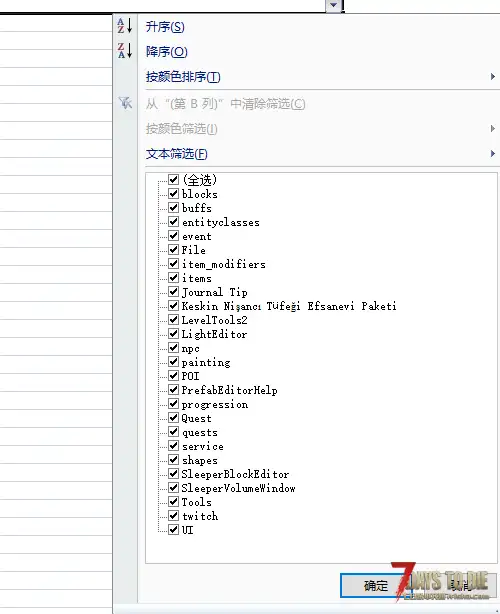Uncheck the twitch checkbox
This screenshot has height=614, width=500.
[173, 516]
